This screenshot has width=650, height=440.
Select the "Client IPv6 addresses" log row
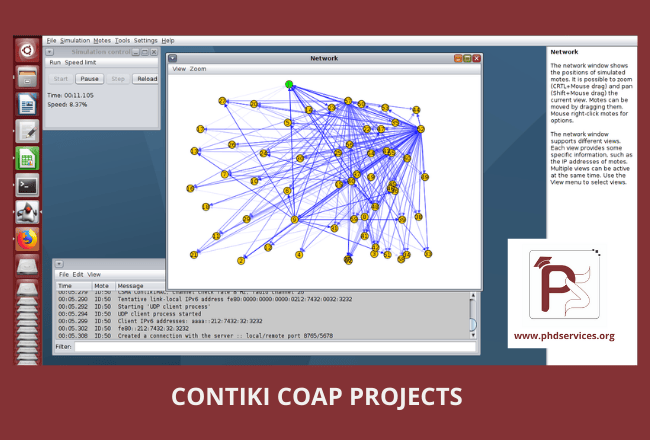(x=262, y=321)
